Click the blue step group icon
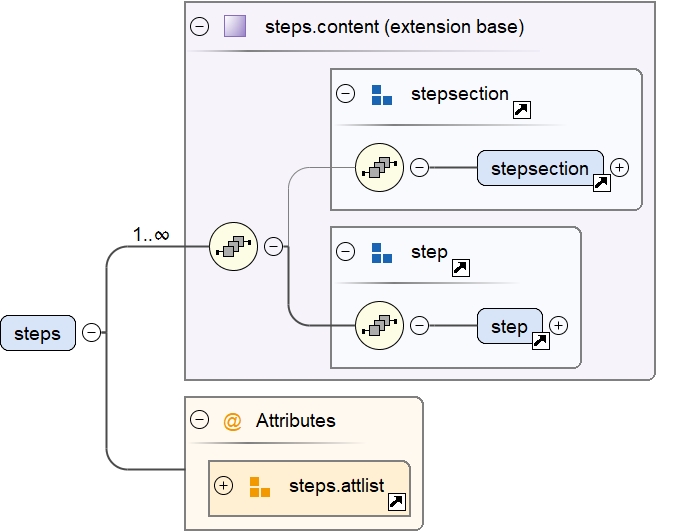The image size is (684, 532). coord(381,252)
